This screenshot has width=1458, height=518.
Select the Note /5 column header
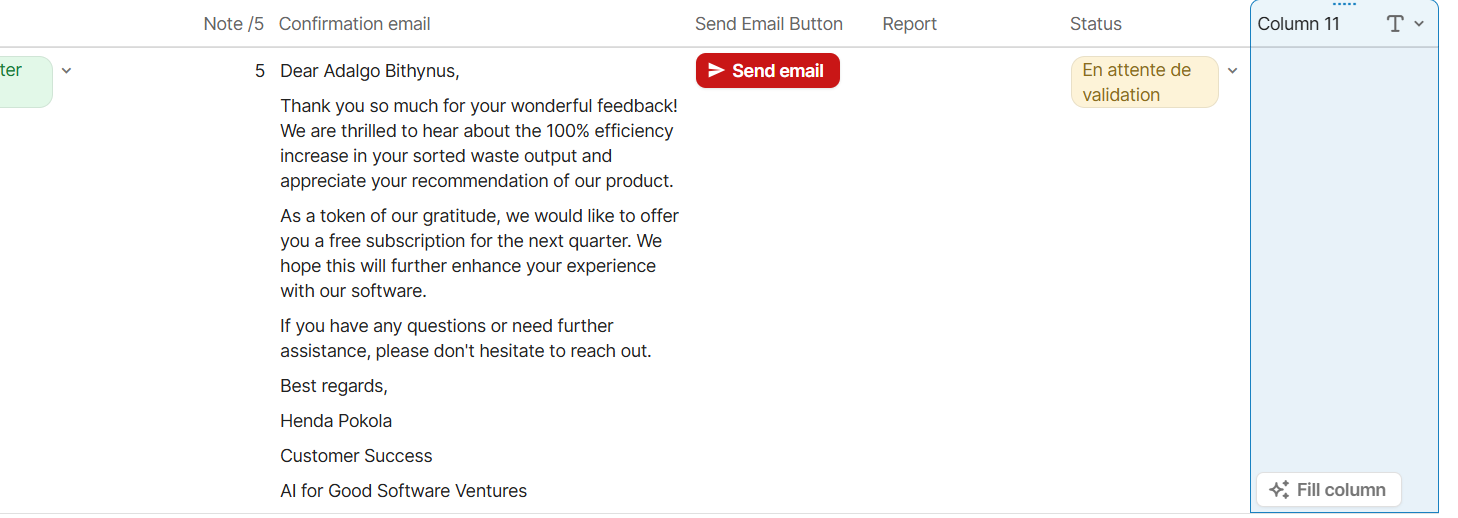click(x=233, y=24)
